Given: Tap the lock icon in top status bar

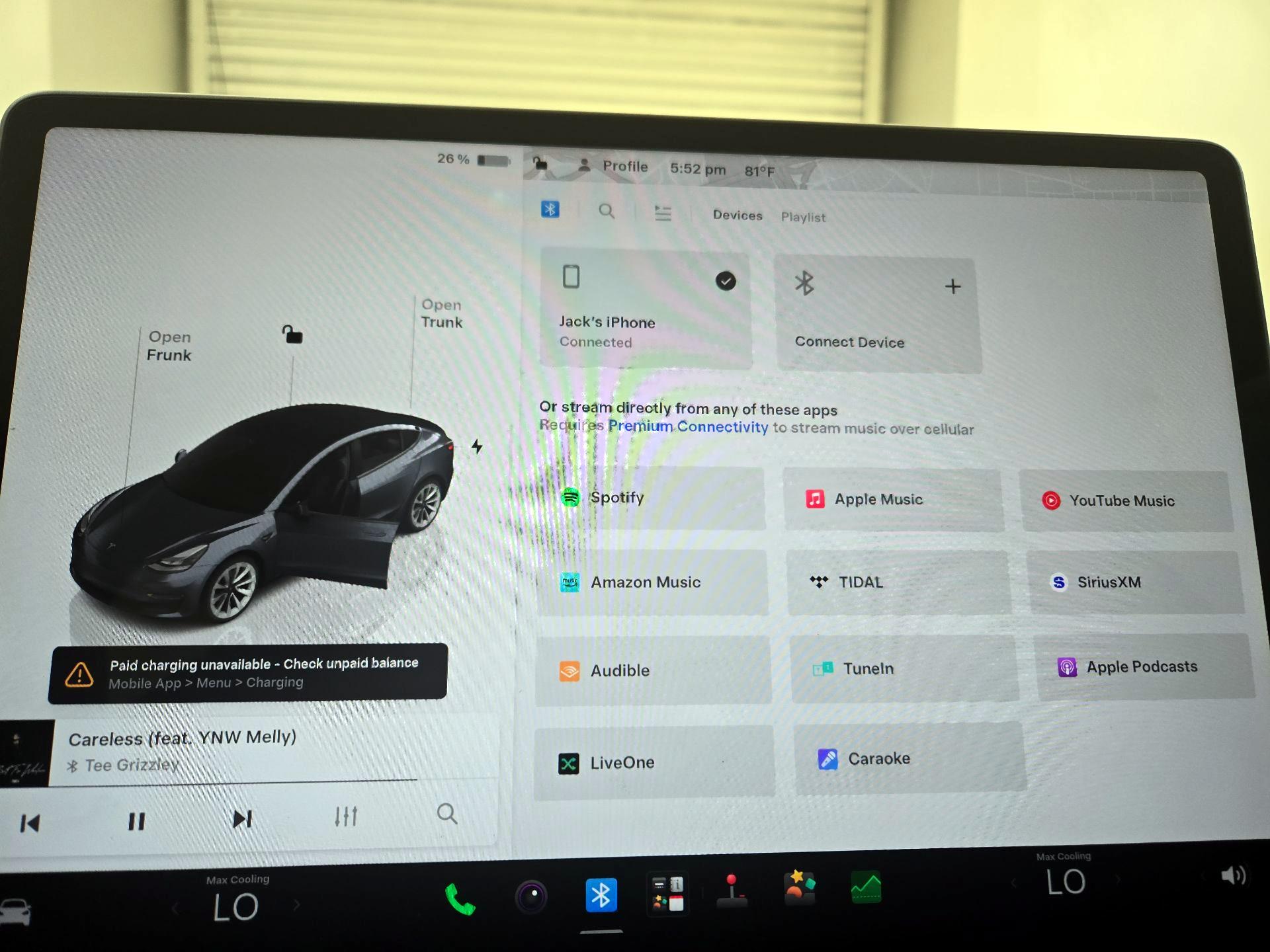Looking at the screenshot, I should pyautogui.click(x=540, y=163).
